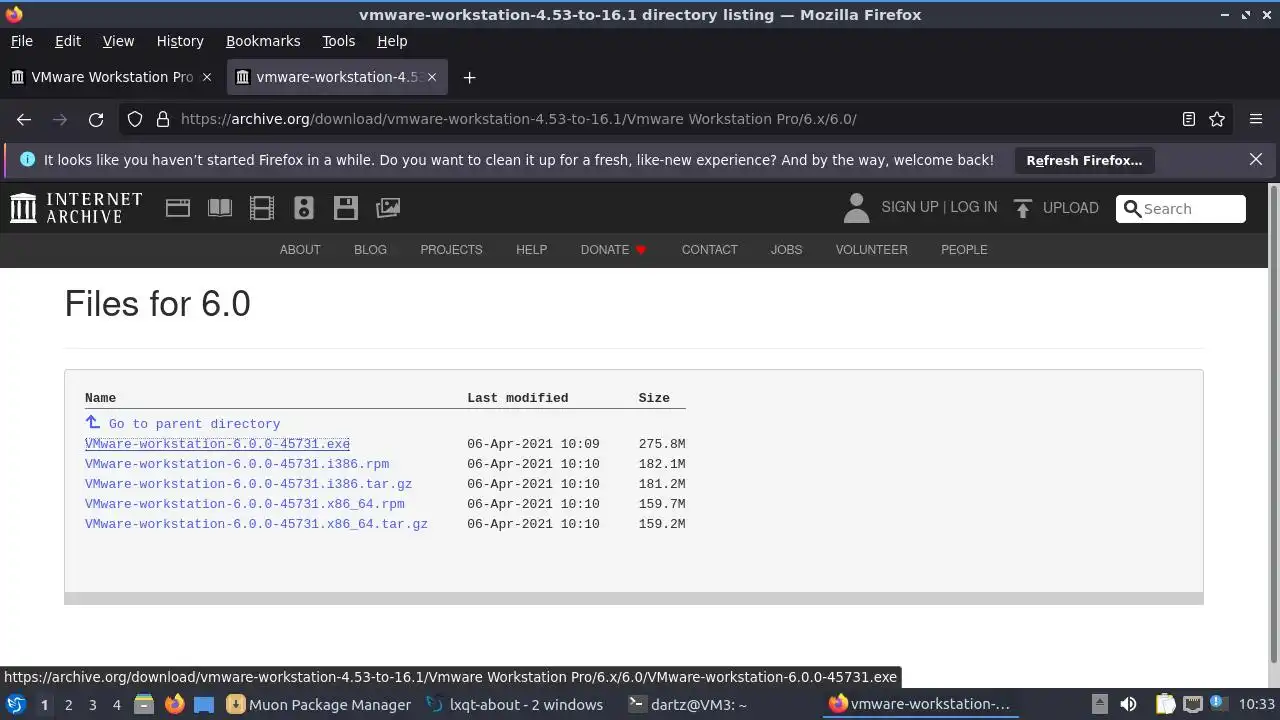
Task: Open file manager from taskbar quicklaunch
Action: (x=143, y=704)
